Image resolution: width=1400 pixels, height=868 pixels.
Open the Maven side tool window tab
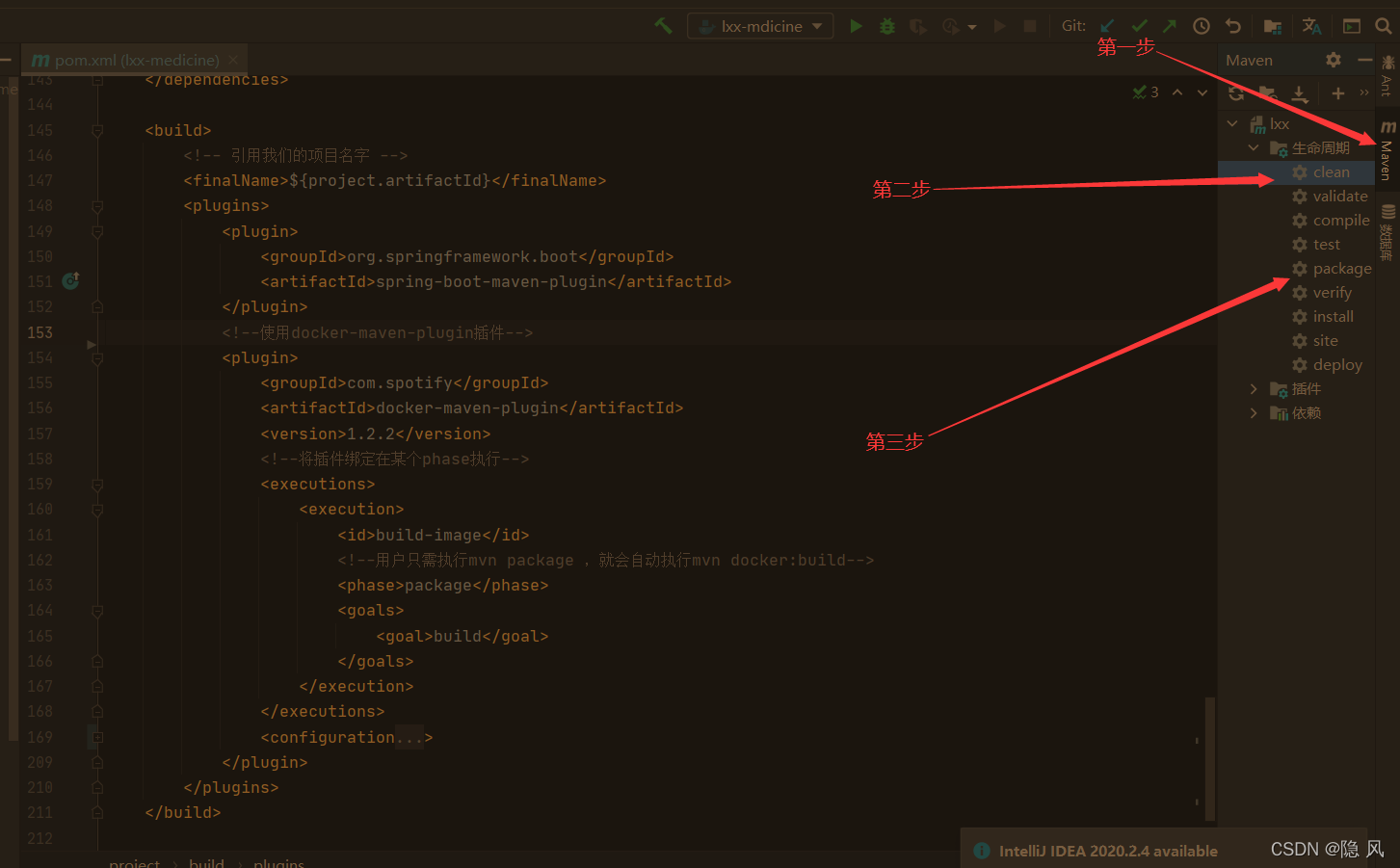click(x=1387, y=150)
